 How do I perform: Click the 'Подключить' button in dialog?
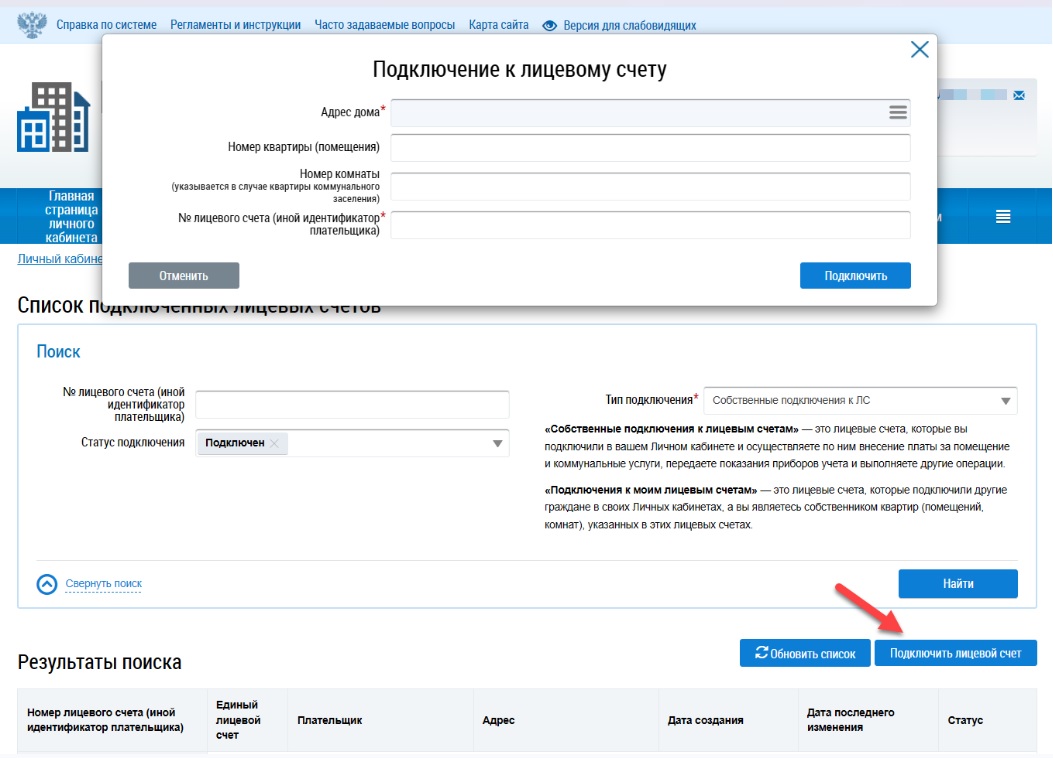[856, 275]
